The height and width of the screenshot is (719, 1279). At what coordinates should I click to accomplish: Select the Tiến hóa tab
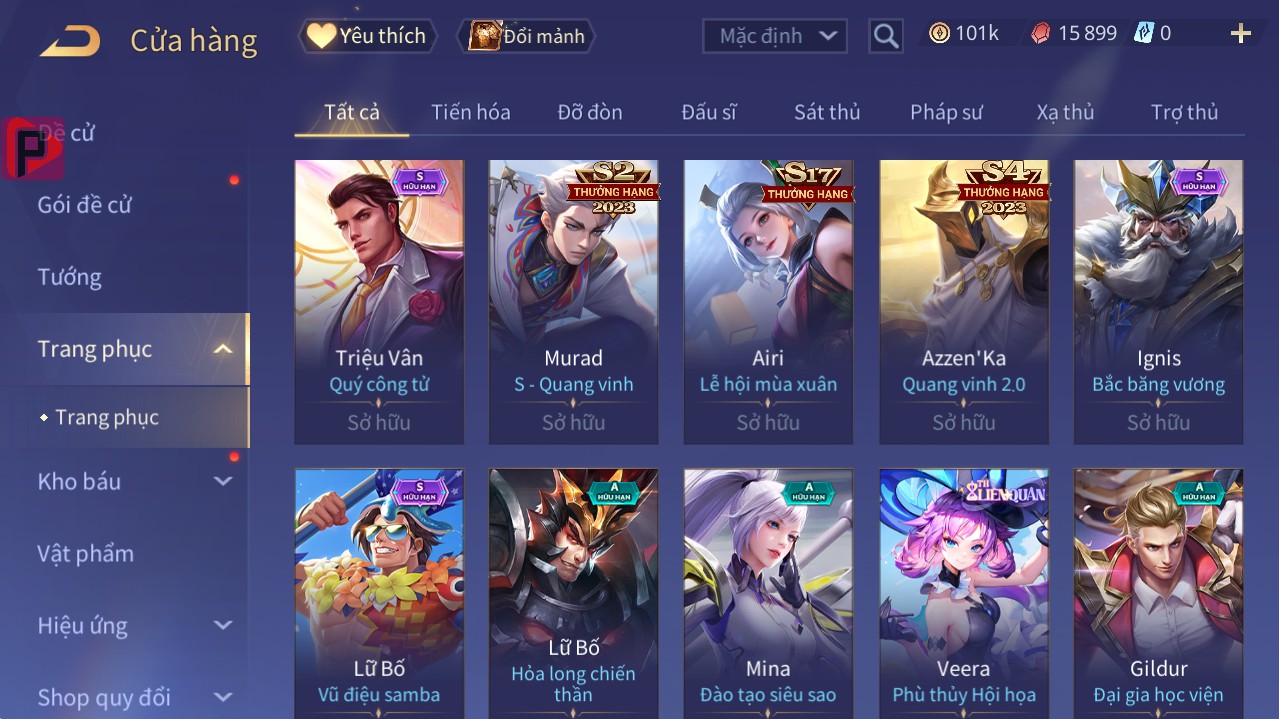tap(471, 112)
